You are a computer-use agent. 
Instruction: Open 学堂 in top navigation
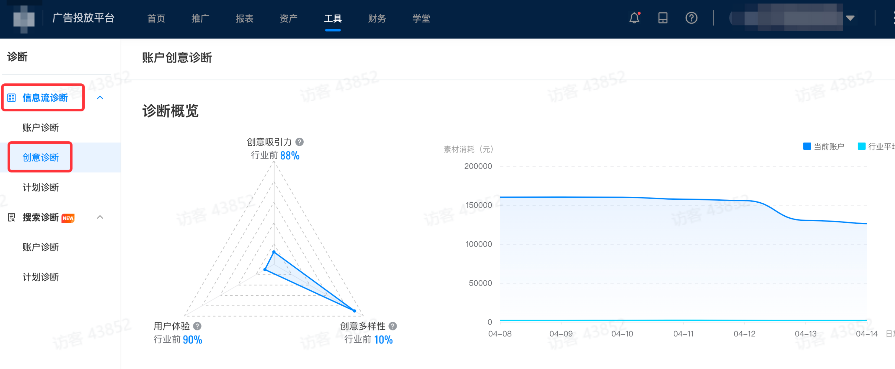coord(421,18)
